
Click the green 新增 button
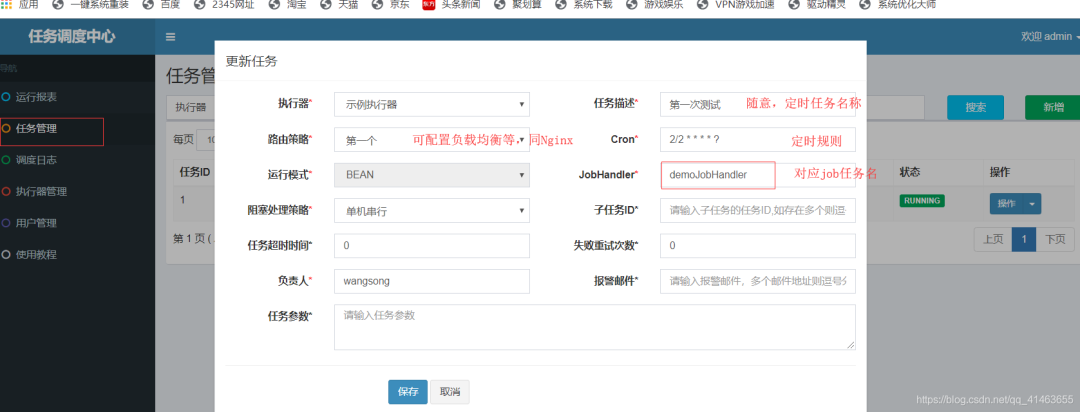[1052, 107]
